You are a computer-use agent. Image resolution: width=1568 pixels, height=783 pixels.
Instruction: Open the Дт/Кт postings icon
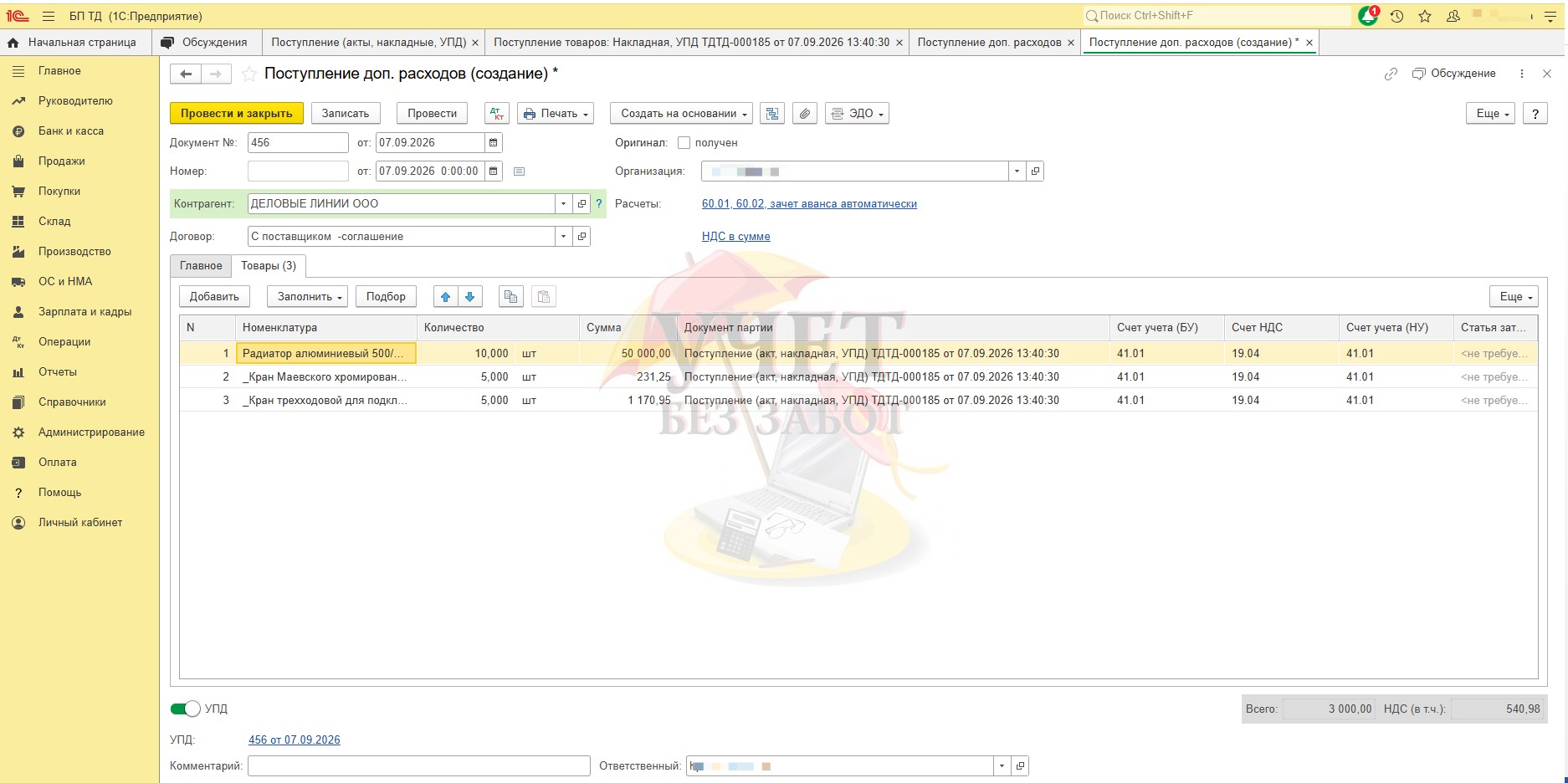tap(497, 114)
